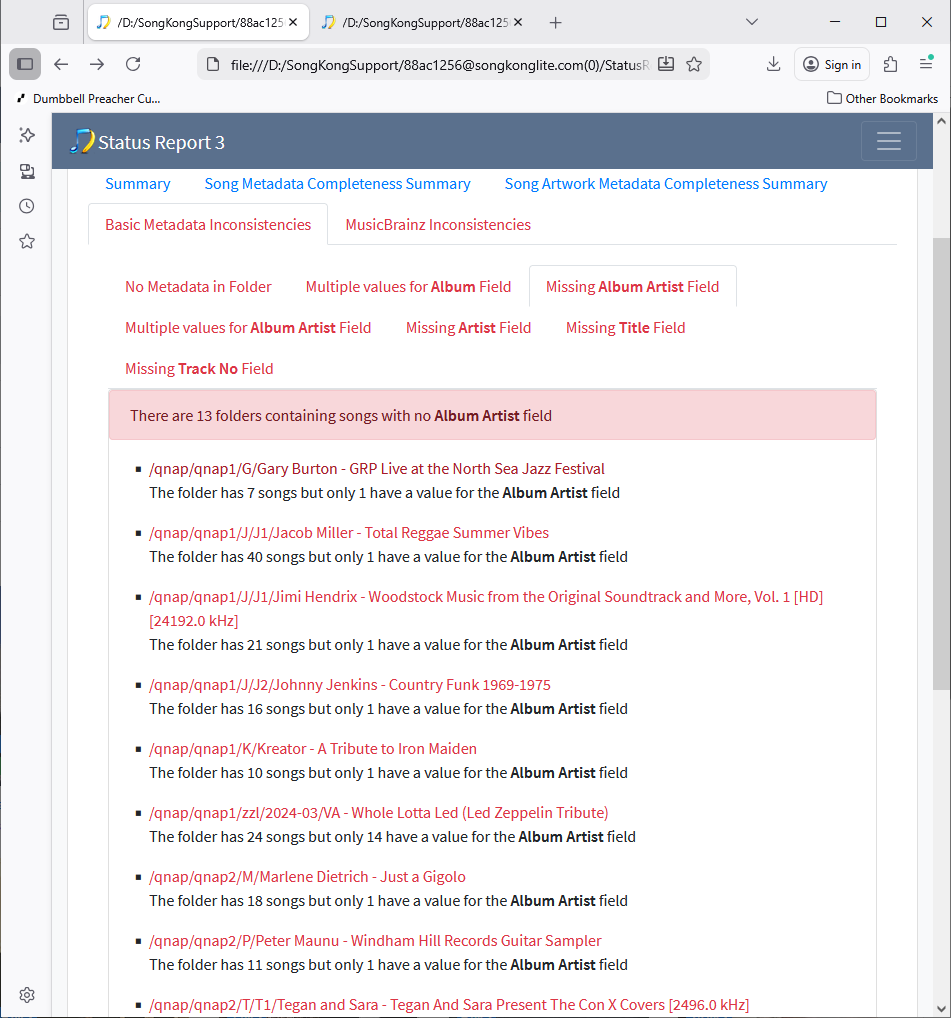Screen dimensions: 951x1018
Task: Switch to the MusicBrainz Inconsistencies tab
Action: [438, 225]
